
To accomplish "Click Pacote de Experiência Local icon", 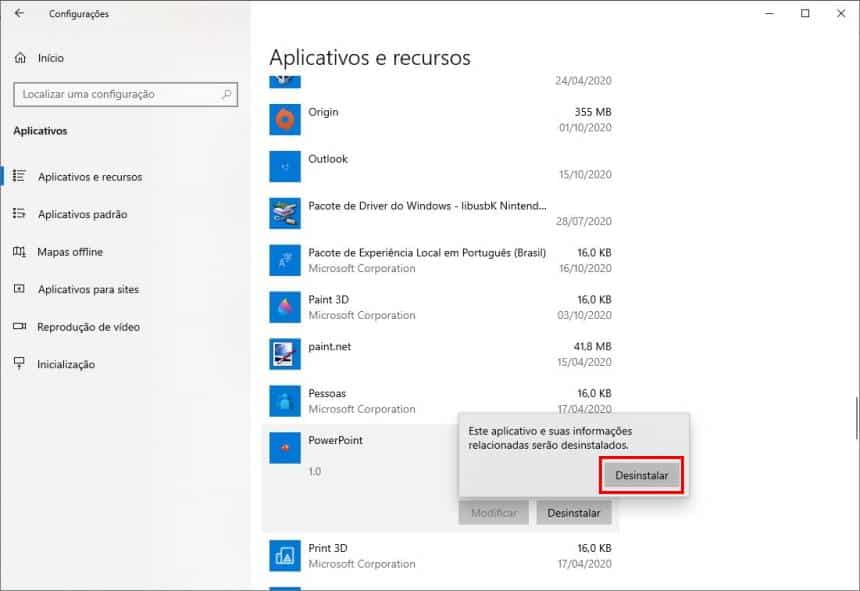I will pos(285,260).
